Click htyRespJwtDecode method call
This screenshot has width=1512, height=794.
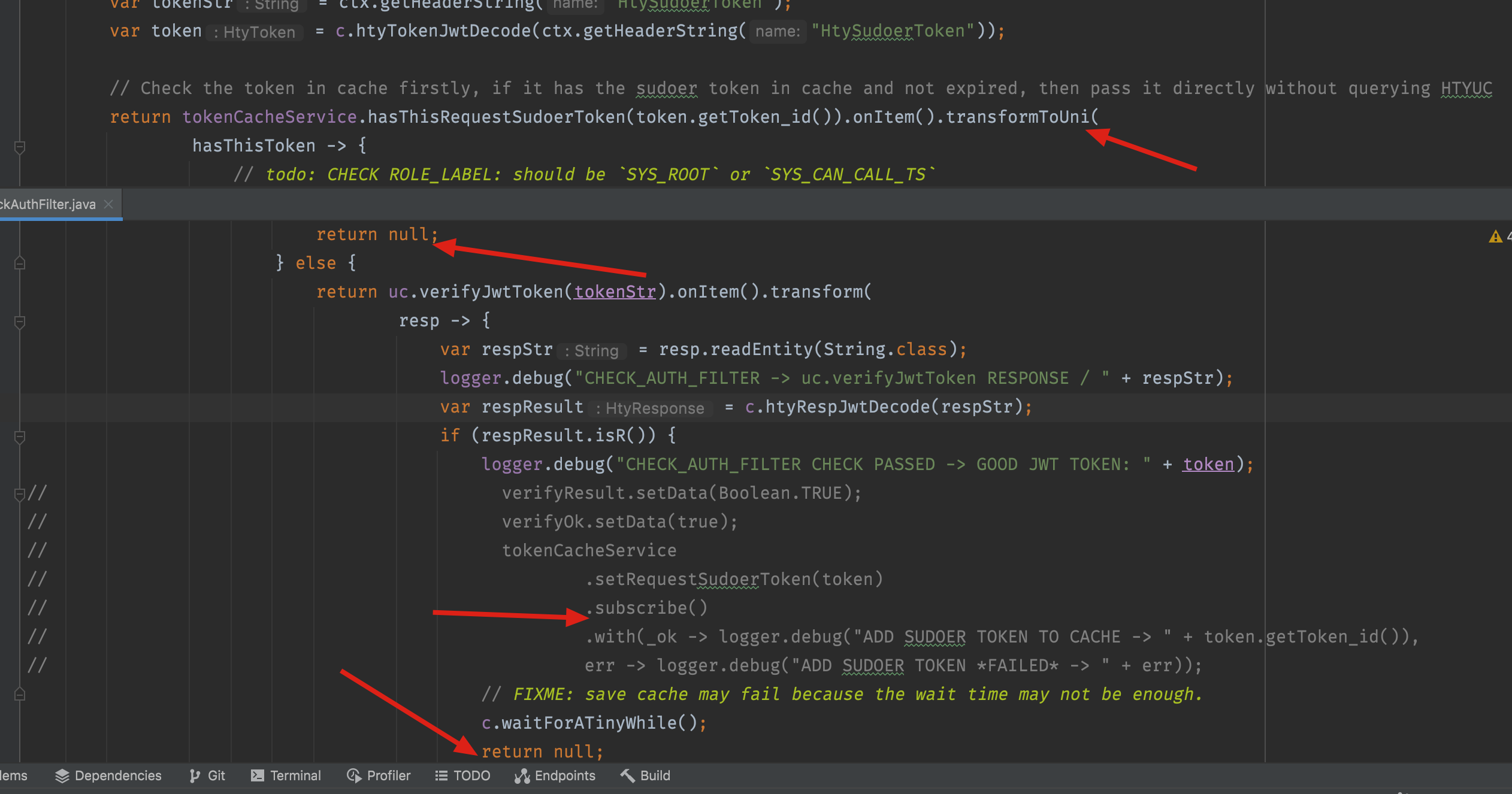847,407
